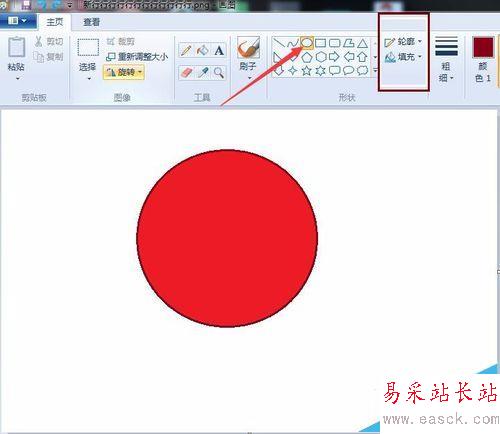Pick the Left arrow shape
Image resolution: width=500 pixels, height=434 pixels.
tap(349, 57)
